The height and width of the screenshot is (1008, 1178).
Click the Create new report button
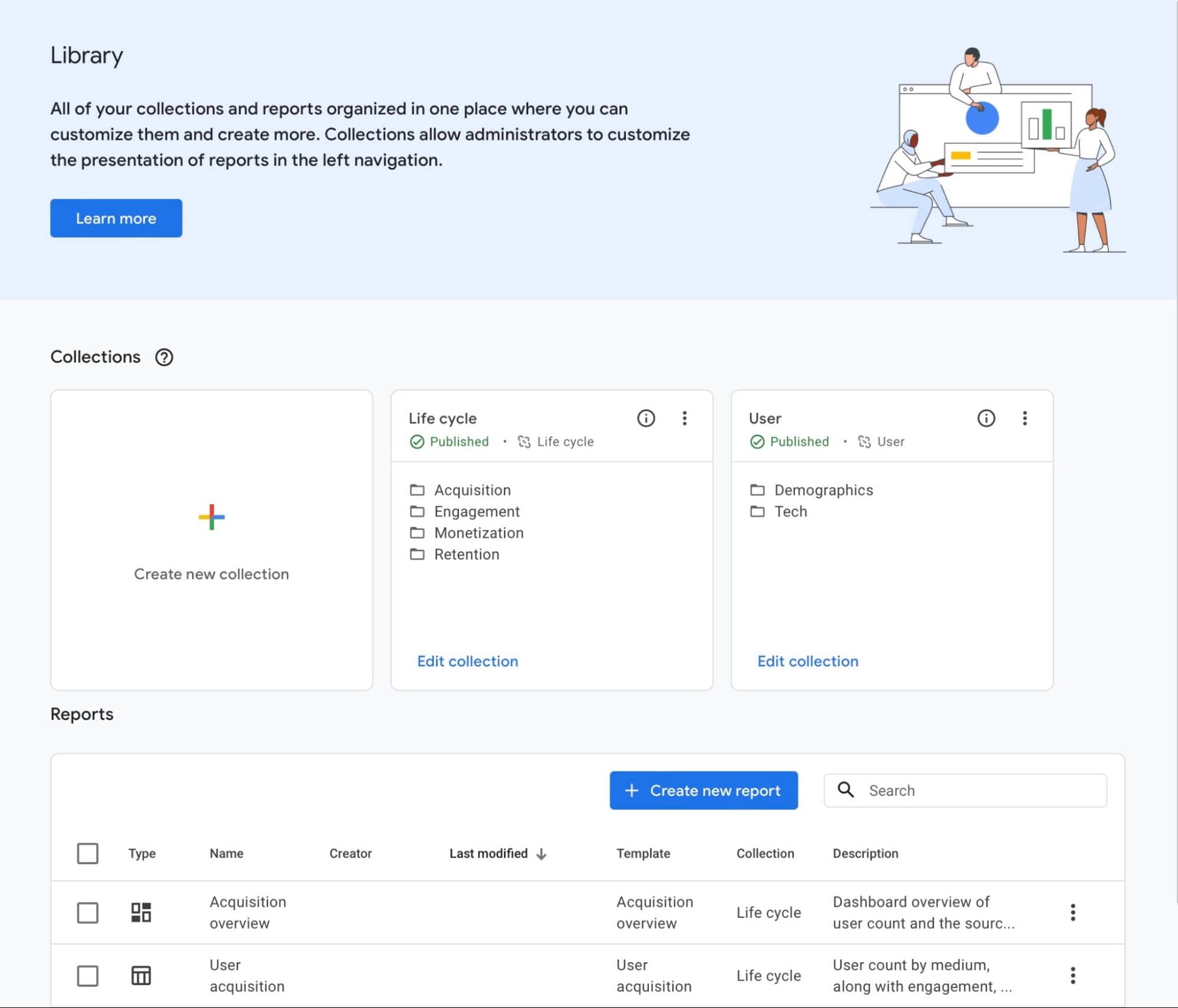[x=703, y=791]
